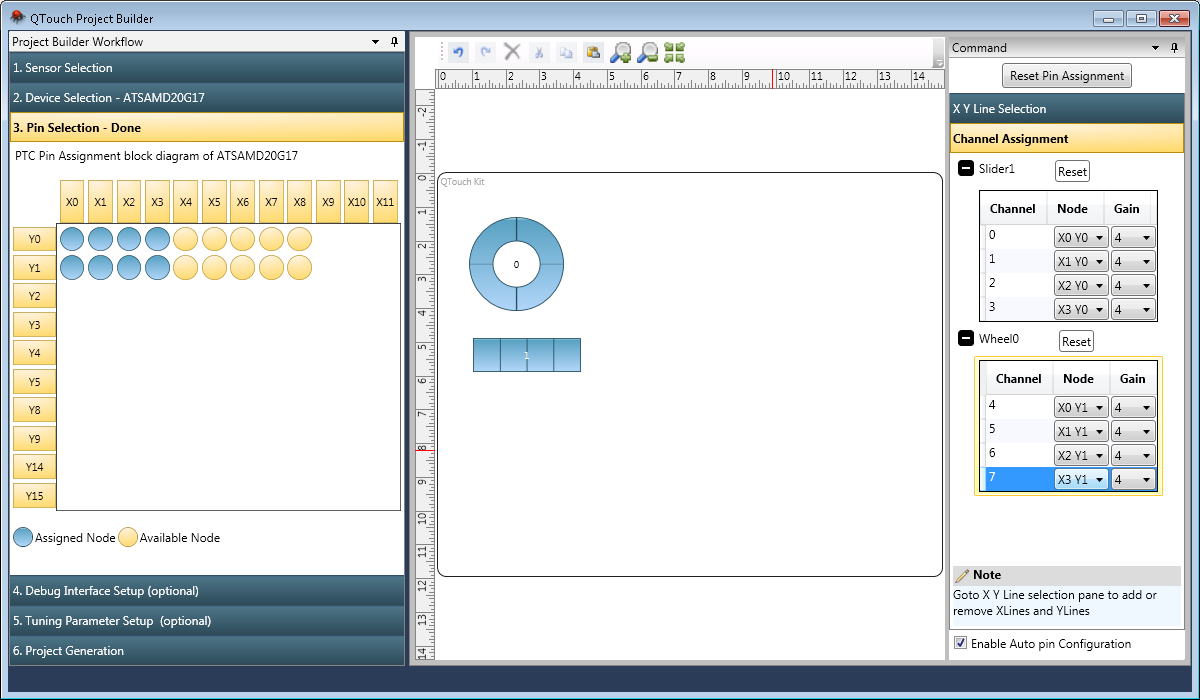
Task: Click the Copy toolbar icon
Action: click(x=566, y=52)
